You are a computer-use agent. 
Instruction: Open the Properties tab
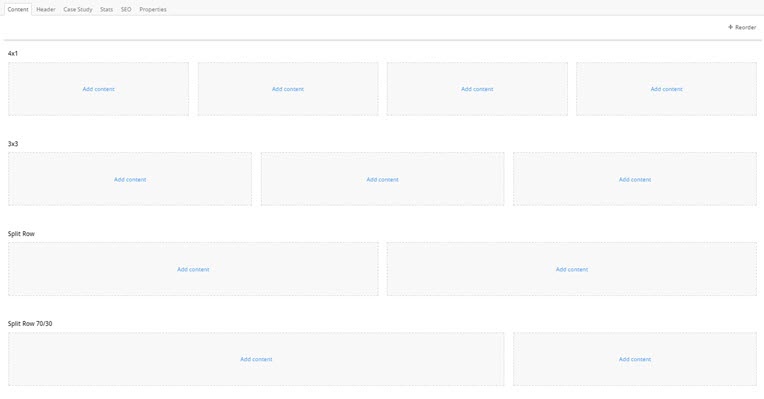tap(153, 9)
